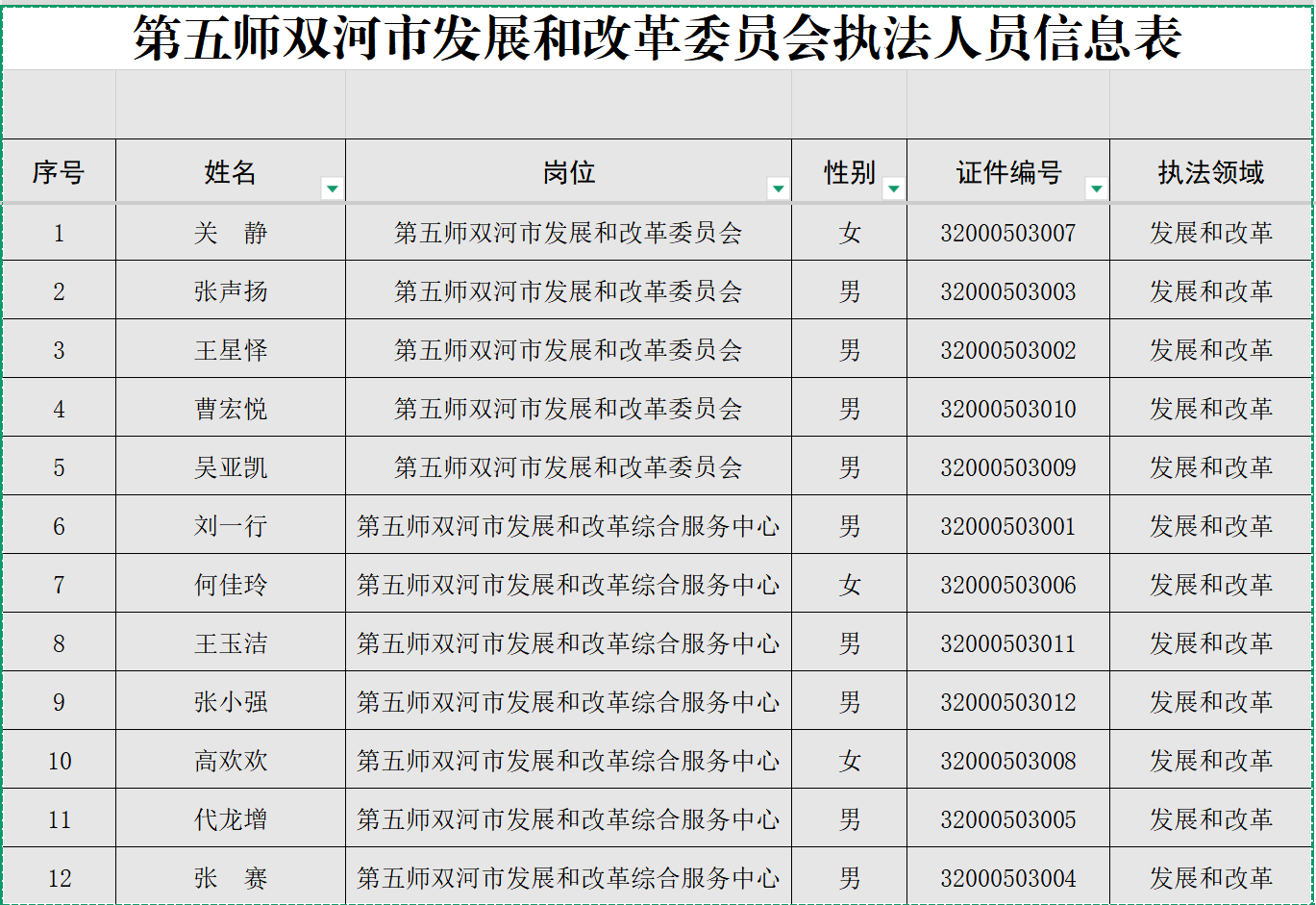The image size is (1316, 905).
Task: Click sequence number 10 cell
Action: [x=59, y=761]
